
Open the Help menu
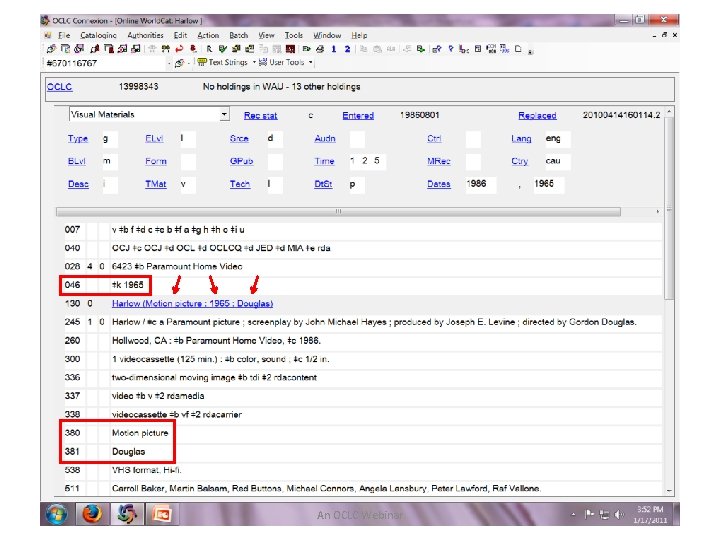[x=359, y=35]
